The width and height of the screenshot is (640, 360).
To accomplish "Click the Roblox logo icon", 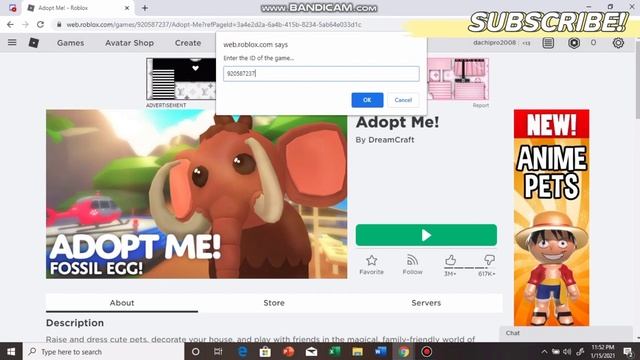I will click(34, 42).
